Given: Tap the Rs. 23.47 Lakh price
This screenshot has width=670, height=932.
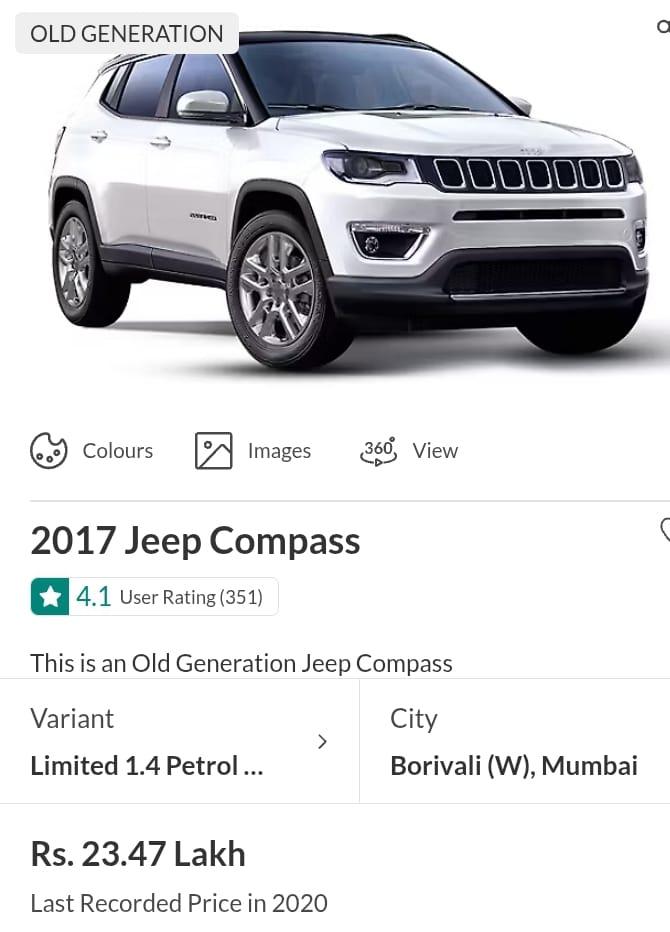Looking at the screenshot, I should pyautogui.click(x=138, y=854).
